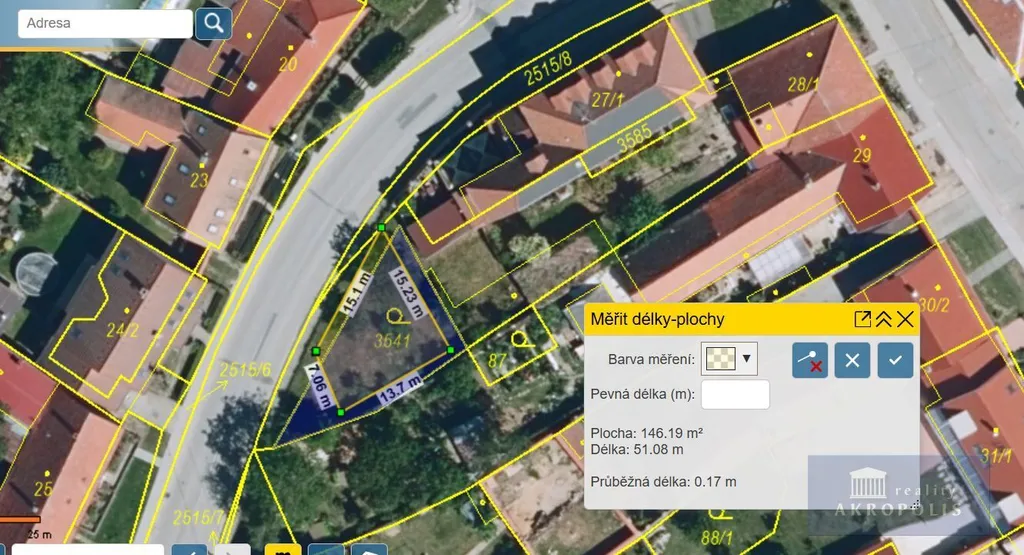
Task: Click the Barva měření color swatch
Action: coord(718,358)
